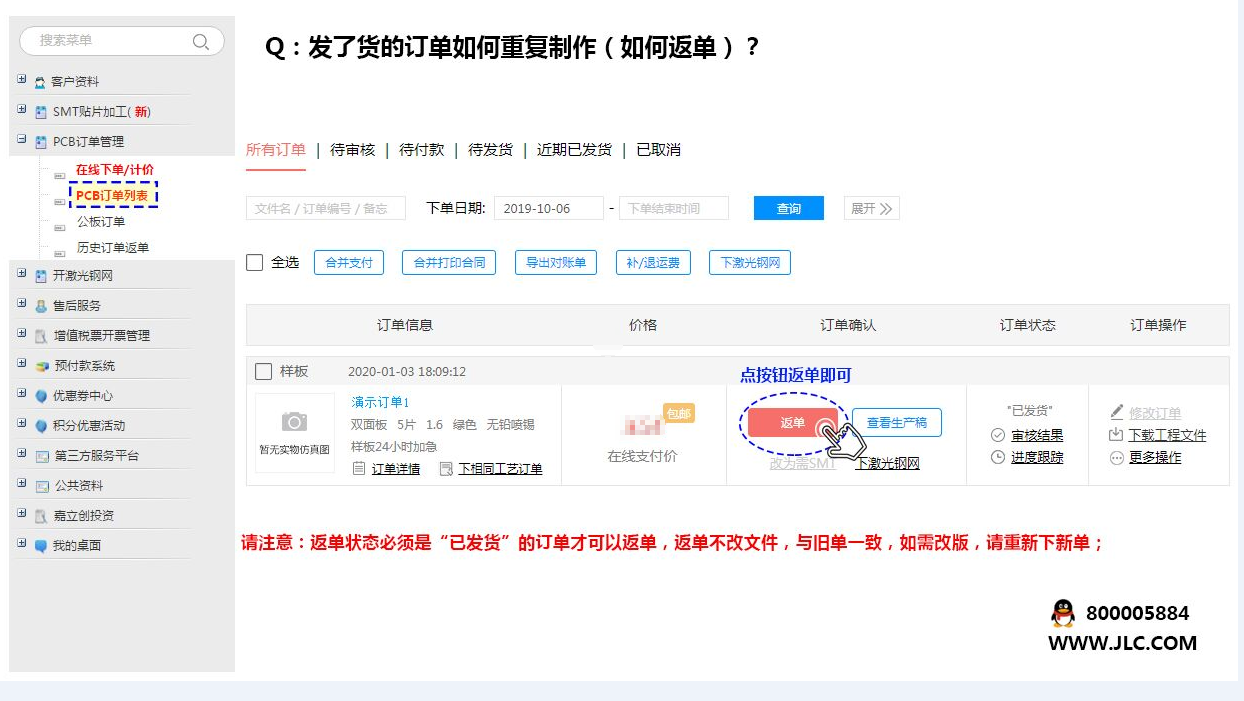This screenshot has width=1244, height=701.
Task: Click the QQ penguin support icon
Action: [1063, 613]
